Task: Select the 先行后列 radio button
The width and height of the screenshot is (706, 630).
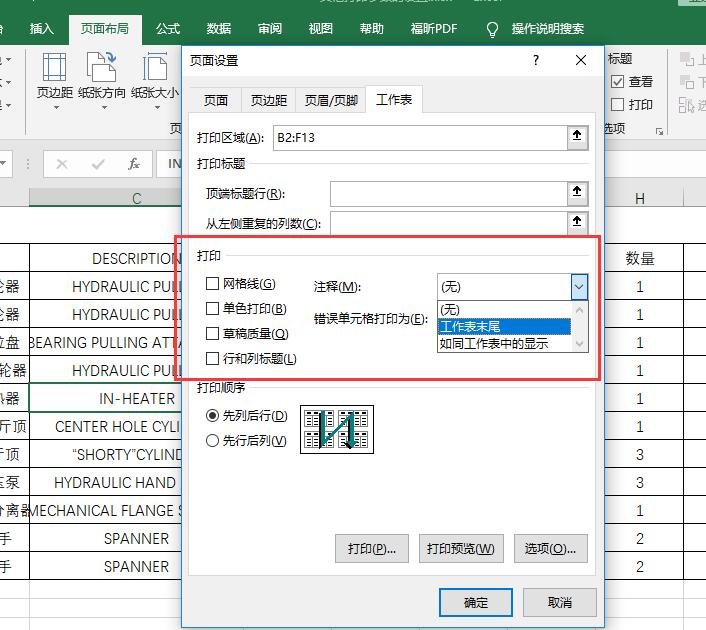Action: [x=212, y=440]
